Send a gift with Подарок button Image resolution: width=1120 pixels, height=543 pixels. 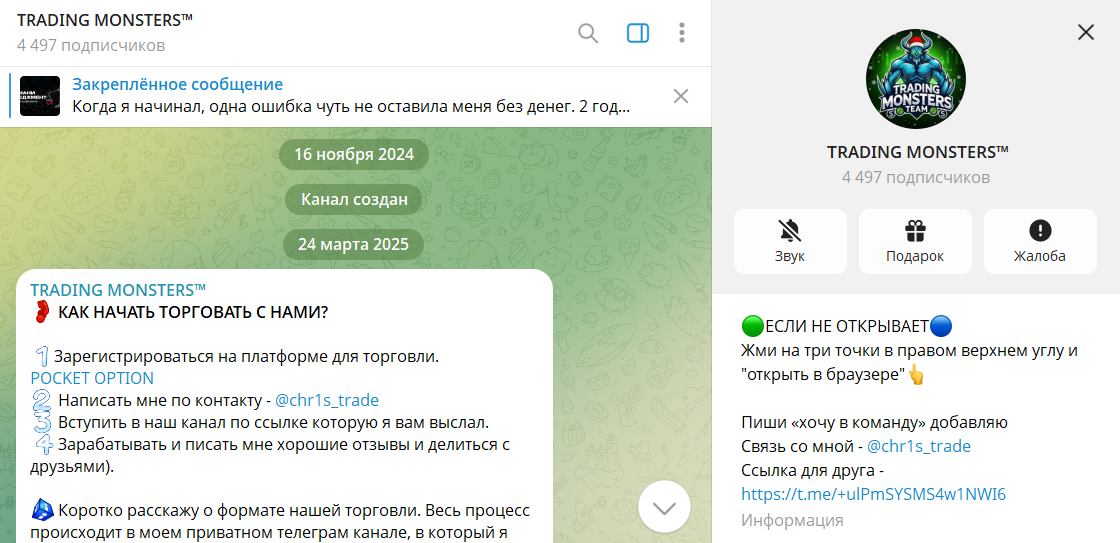pyautogui.click(x=915, y=241)
